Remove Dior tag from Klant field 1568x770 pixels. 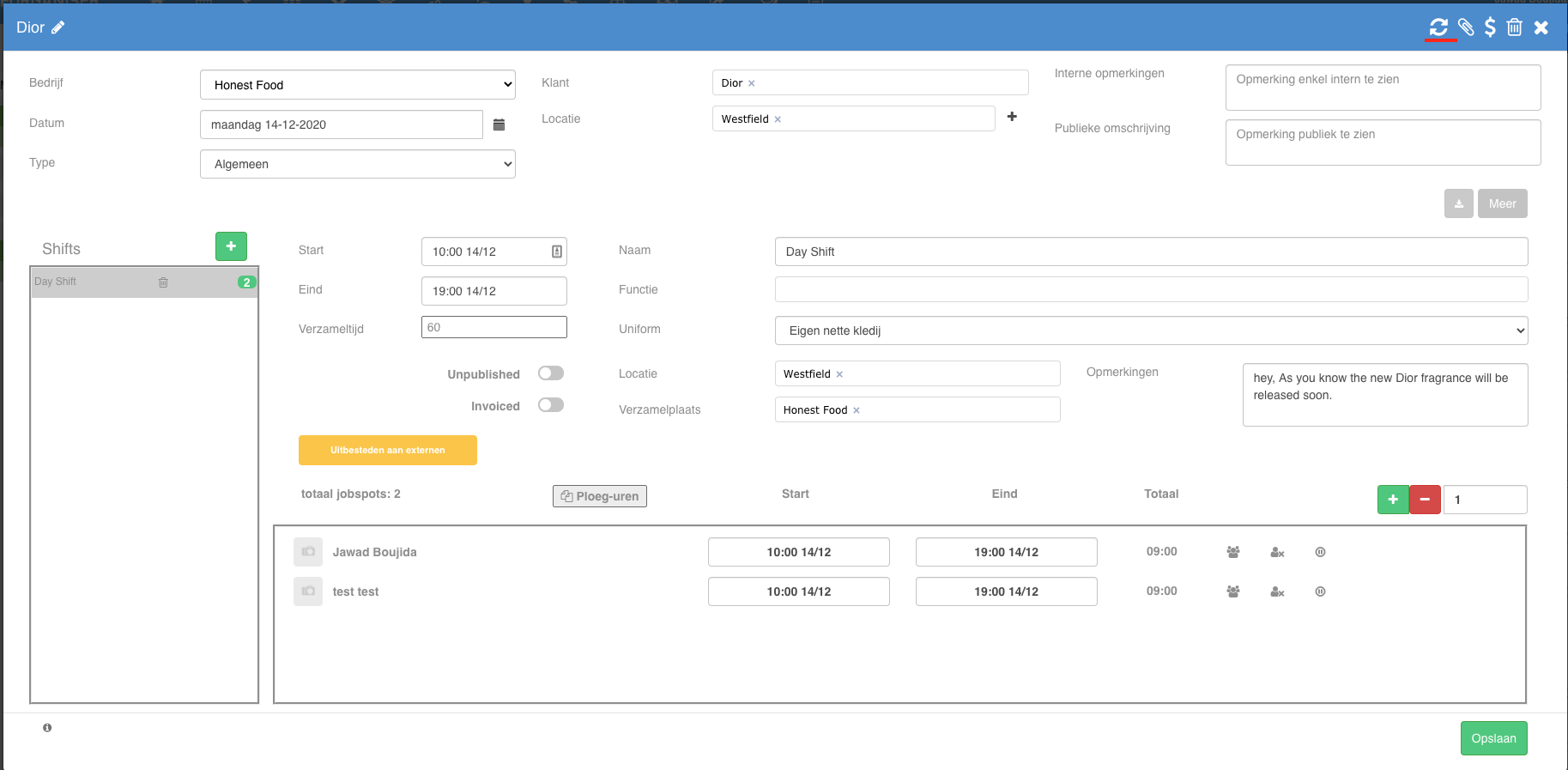click(x=752, y=83)
